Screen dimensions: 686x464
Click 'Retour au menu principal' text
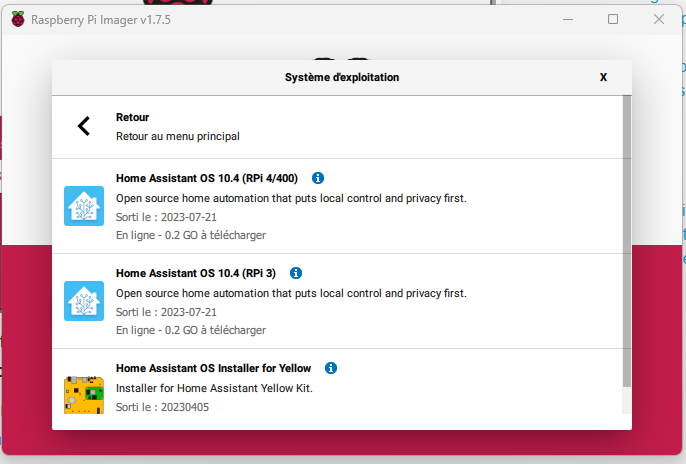pyautogui.click(x=178, y=136)
